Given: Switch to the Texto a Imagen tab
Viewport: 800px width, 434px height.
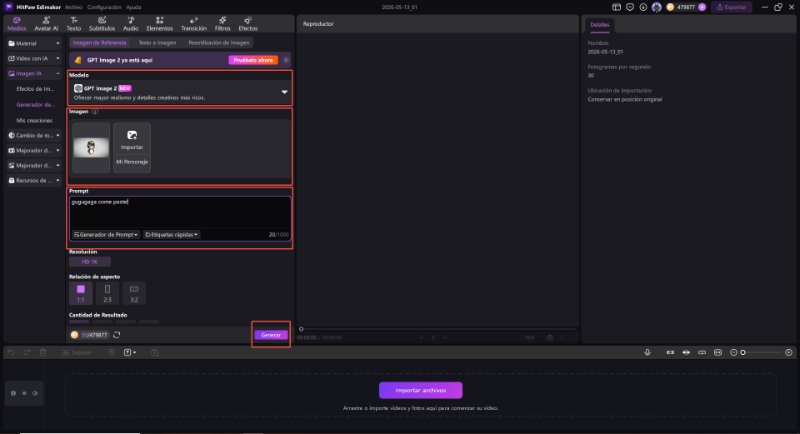Looking at the screenshot, I should pyautogui.click(x=157, y=43).
